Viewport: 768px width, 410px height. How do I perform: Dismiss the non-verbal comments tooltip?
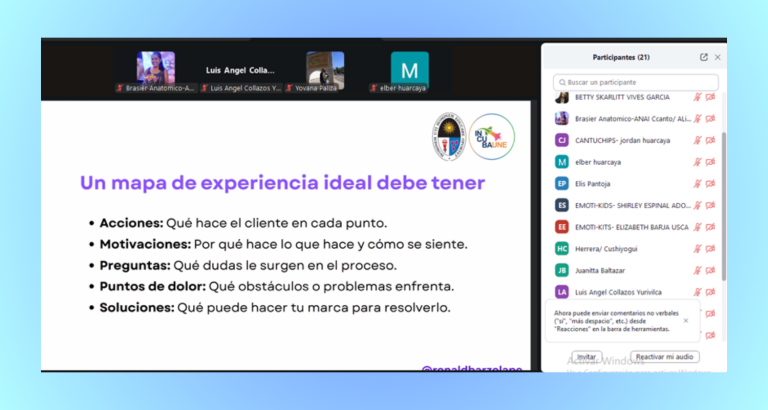coord(685,321)
